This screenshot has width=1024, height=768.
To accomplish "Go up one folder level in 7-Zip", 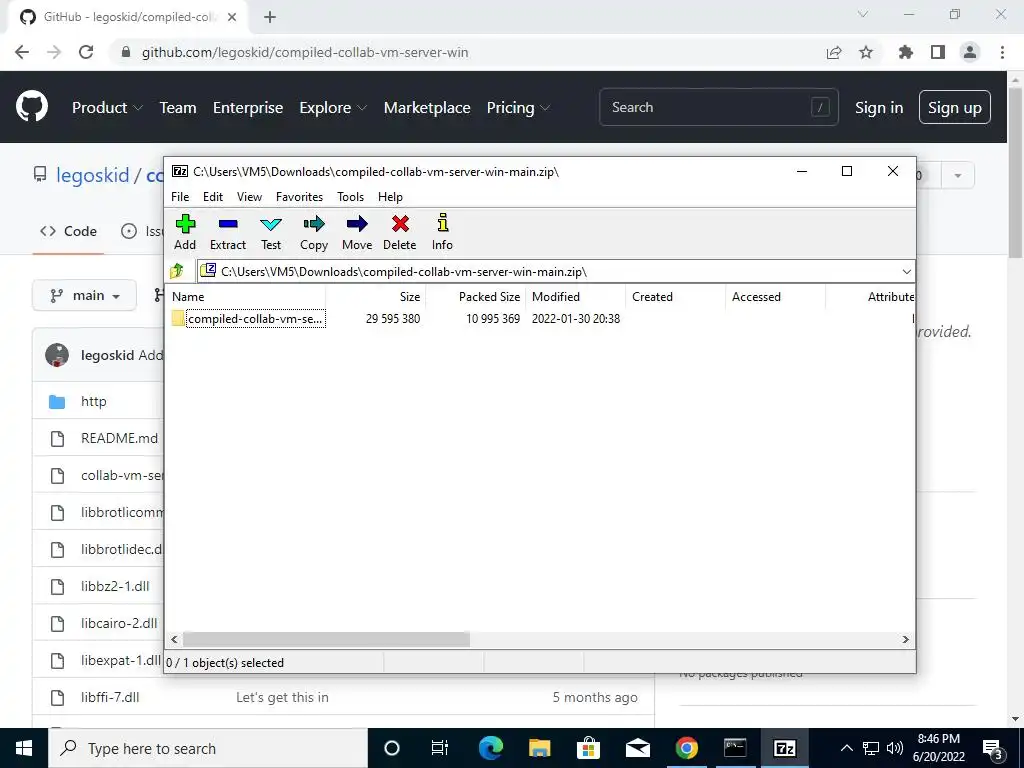I will point(177,271).
